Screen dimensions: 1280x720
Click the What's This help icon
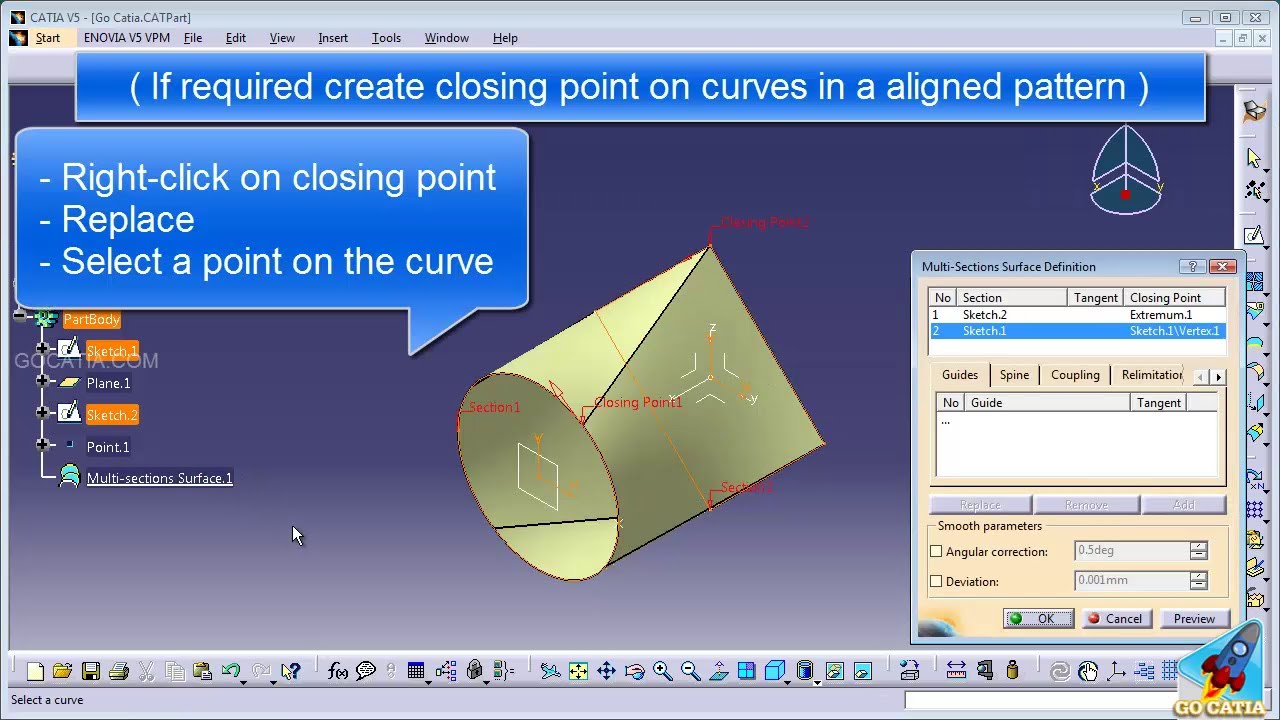[291, 671]
